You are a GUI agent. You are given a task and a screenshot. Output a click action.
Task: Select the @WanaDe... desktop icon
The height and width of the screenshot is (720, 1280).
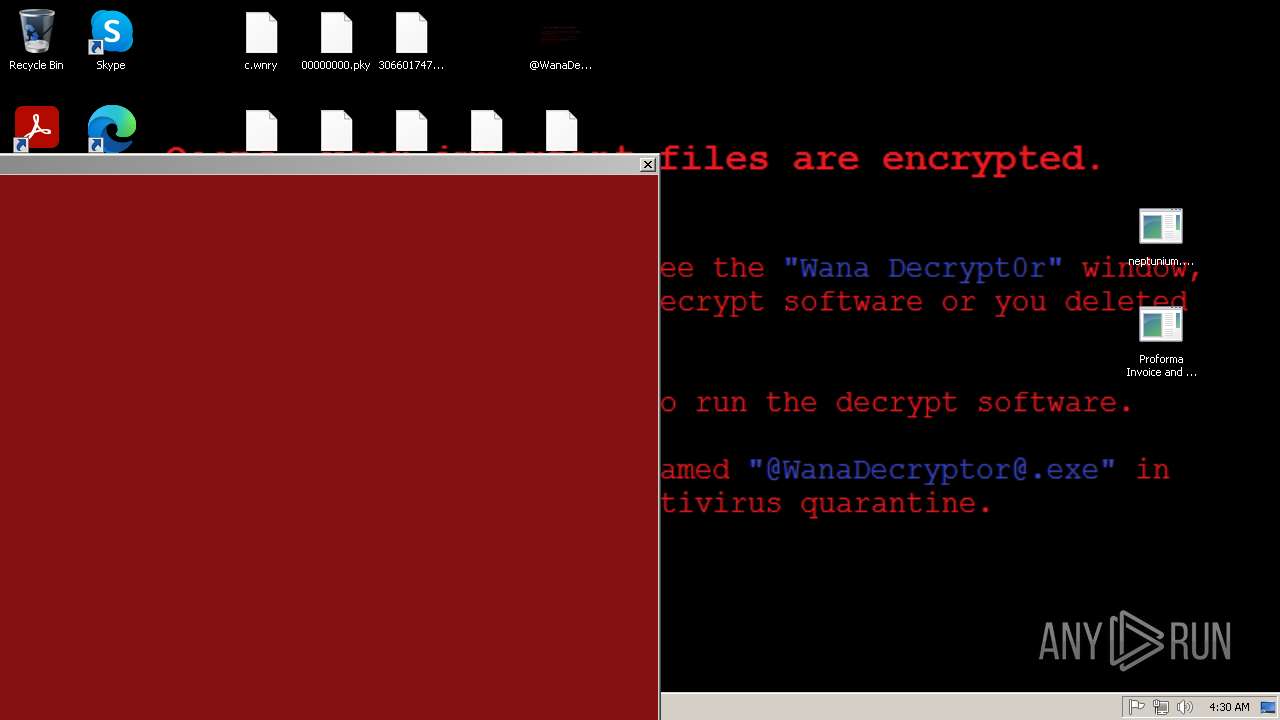click(561, 45)
